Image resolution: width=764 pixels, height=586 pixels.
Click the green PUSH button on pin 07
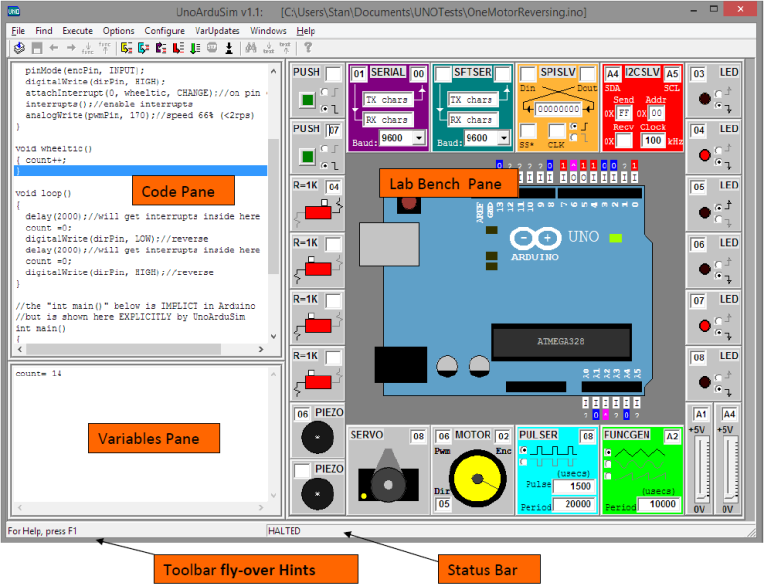pos(307,157)
